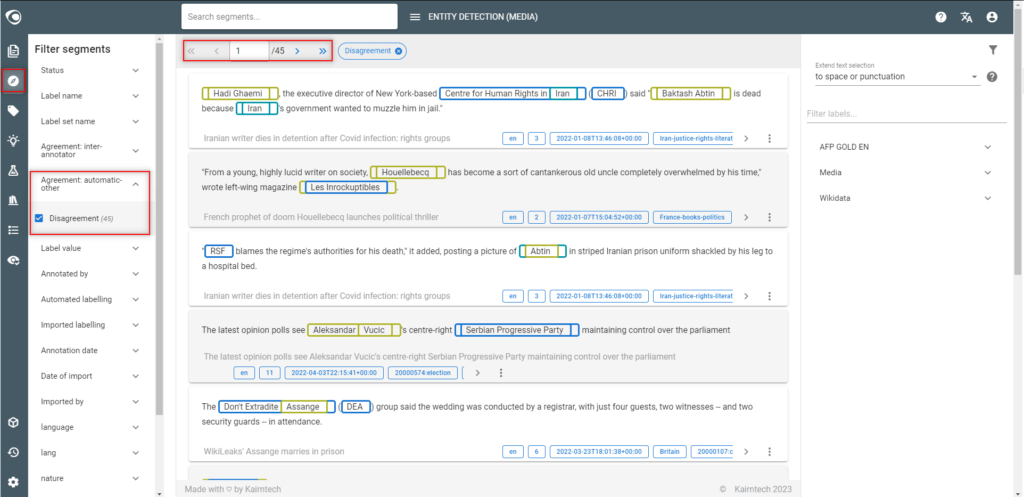Click the Les Inrockuptibles entity annotation
This screenshot has height=497, width=1024.
click(348, 187)
